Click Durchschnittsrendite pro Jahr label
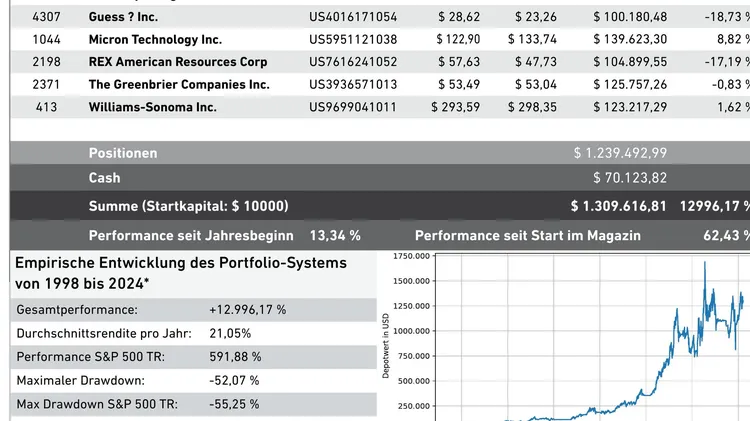This screenshot has height=421, width=750. [x=104, y=333]
